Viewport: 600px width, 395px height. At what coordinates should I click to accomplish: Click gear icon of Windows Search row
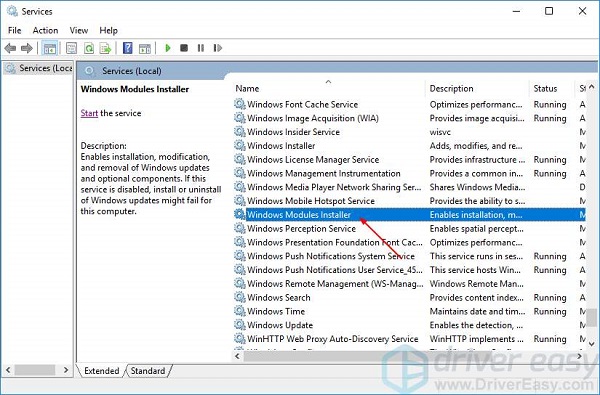pyautogui.click(x=240, y=297)
